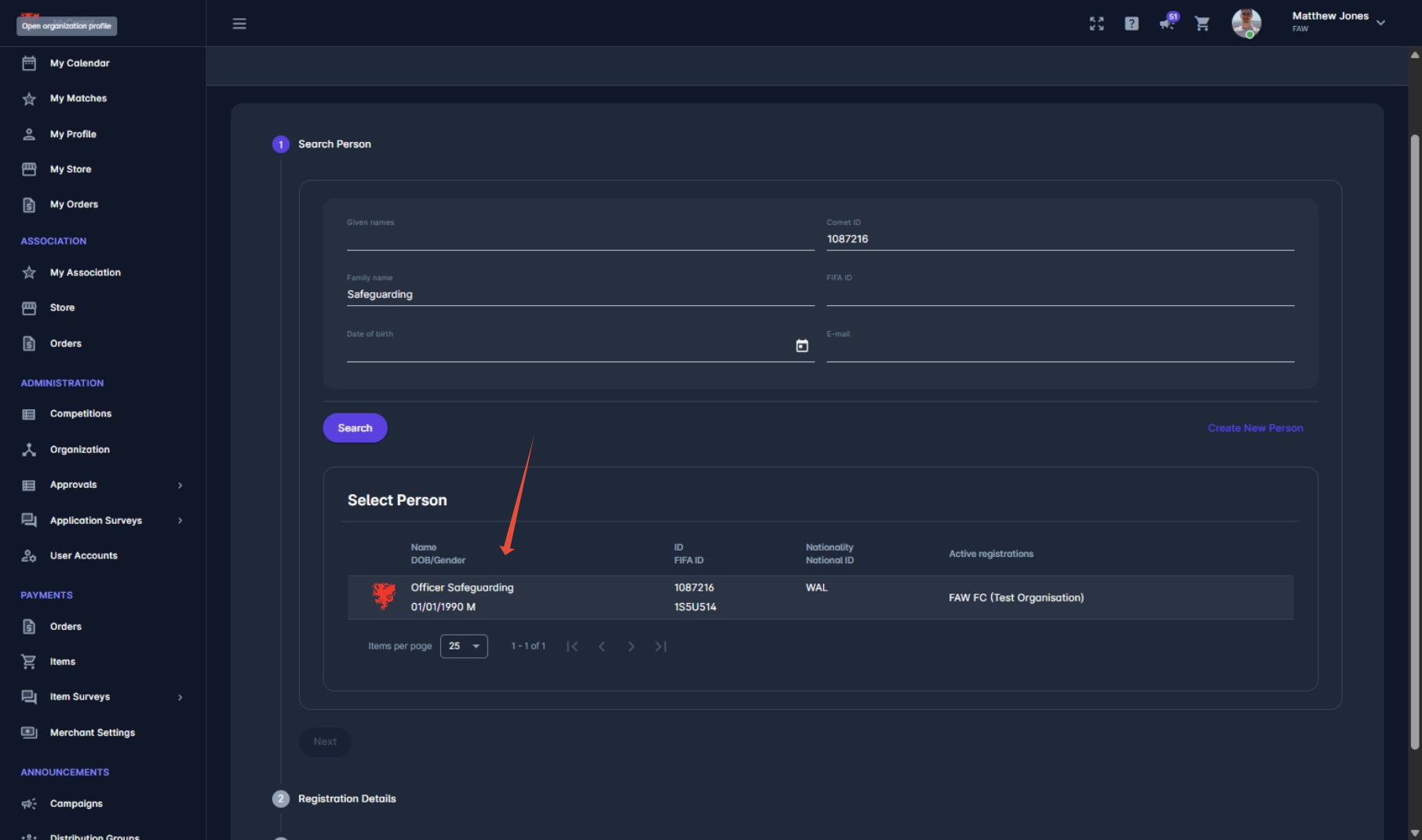Click the Merchant Settings icon

pyautogui.click(x=29, y=732)
